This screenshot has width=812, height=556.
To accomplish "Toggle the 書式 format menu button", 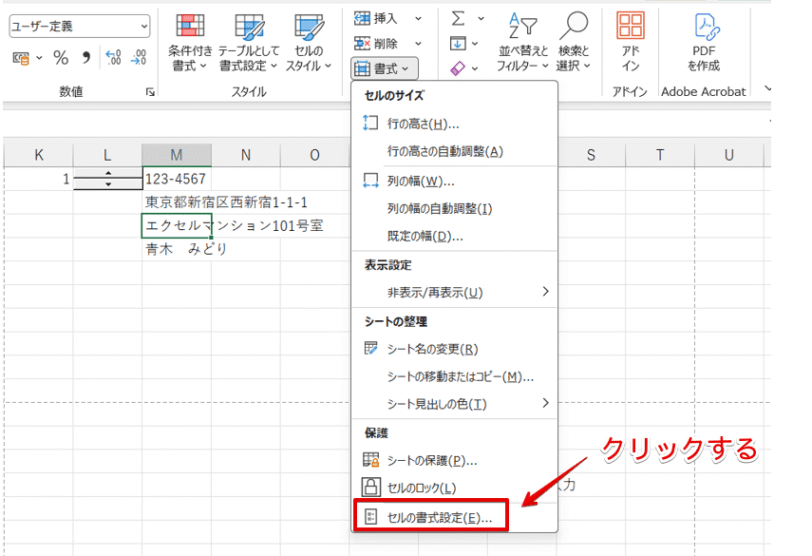I will (x=384, y=68).
